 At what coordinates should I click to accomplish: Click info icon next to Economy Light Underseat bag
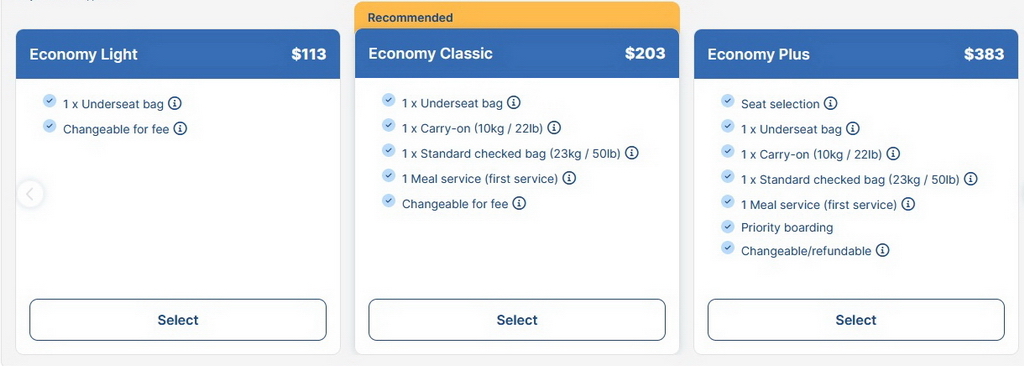click(x=174, y=103)
